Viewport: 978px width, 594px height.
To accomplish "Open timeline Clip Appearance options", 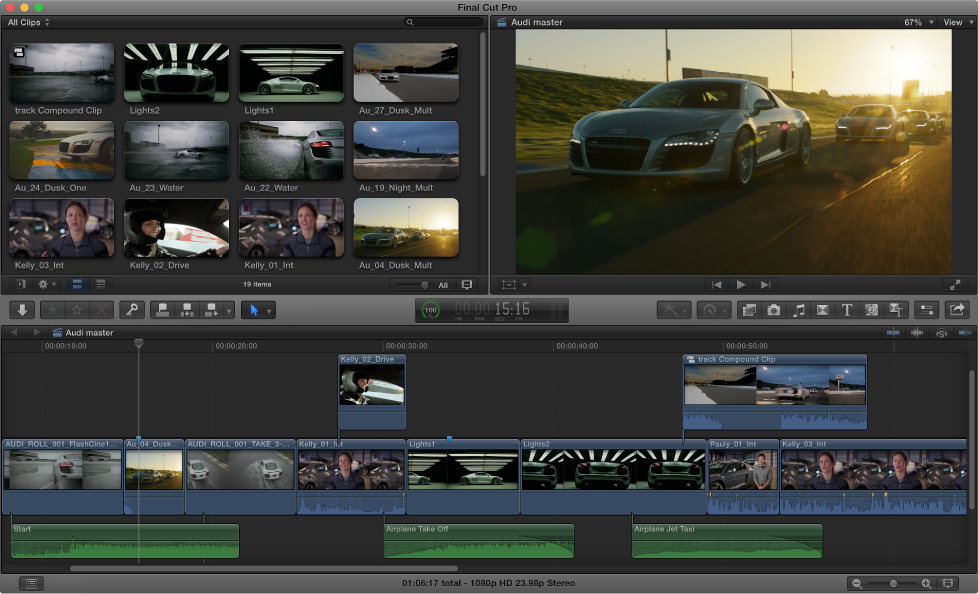I will (947, 583).
